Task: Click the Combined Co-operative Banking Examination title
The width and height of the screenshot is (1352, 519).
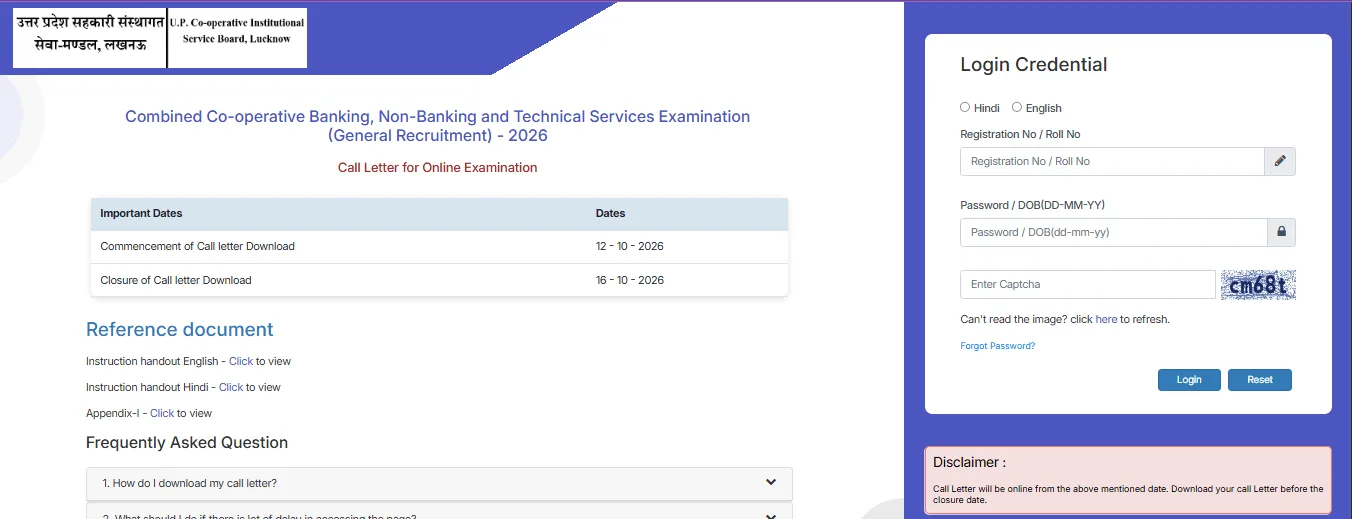Action: click(x=438, y=126)
